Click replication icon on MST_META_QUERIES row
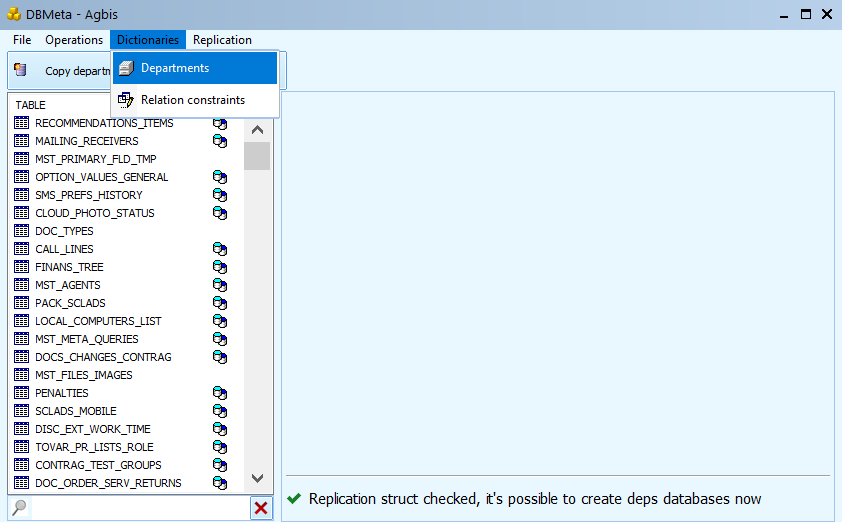This screenshot has width=842, height=522. click(x=220, y=339)
